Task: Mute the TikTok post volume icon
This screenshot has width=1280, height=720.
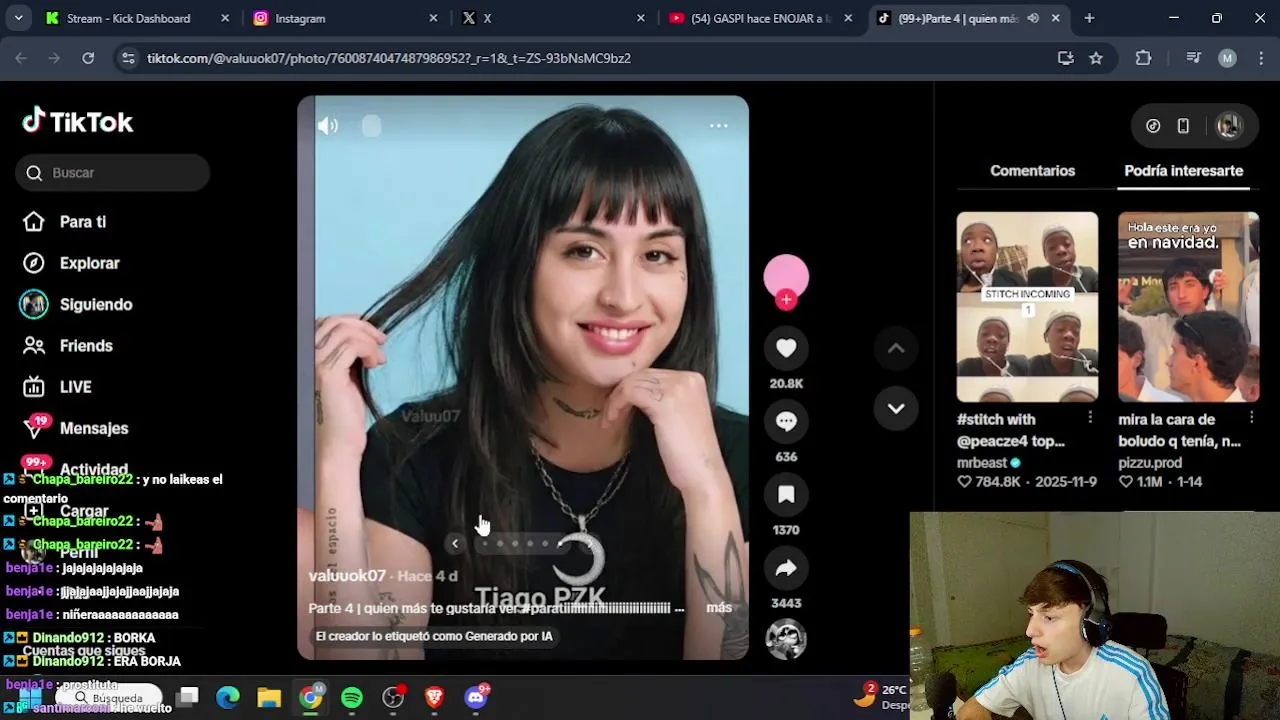Action: click(x=328, y=126)
